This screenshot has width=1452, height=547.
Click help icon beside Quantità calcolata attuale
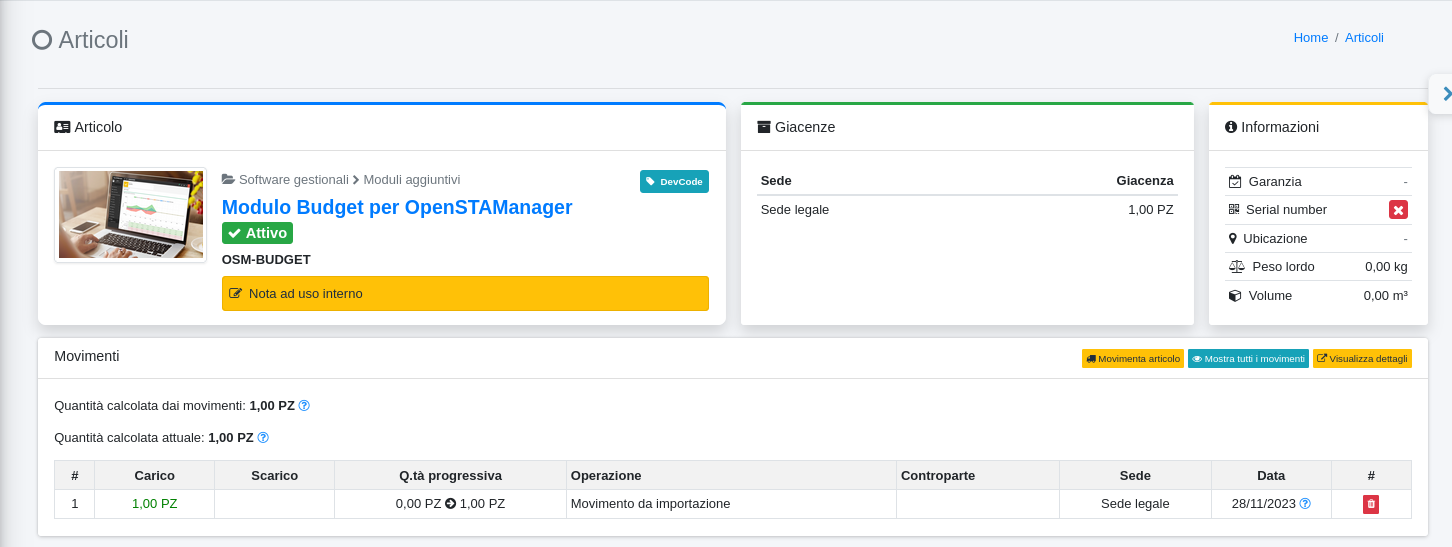263,438
